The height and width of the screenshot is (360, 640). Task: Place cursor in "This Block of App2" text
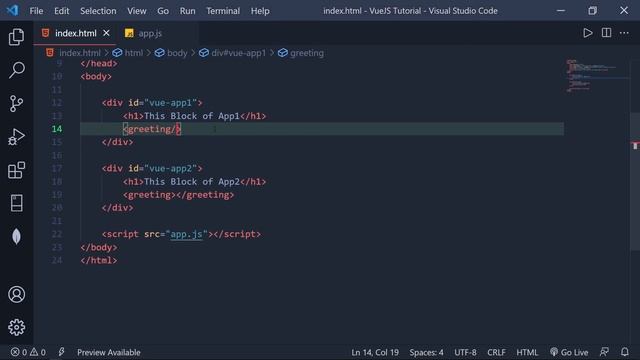[191, 182]
